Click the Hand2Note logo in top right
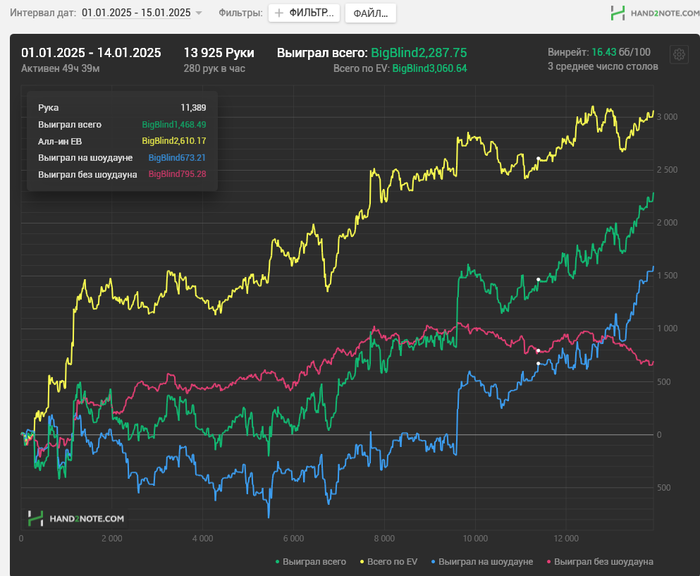 654,13
